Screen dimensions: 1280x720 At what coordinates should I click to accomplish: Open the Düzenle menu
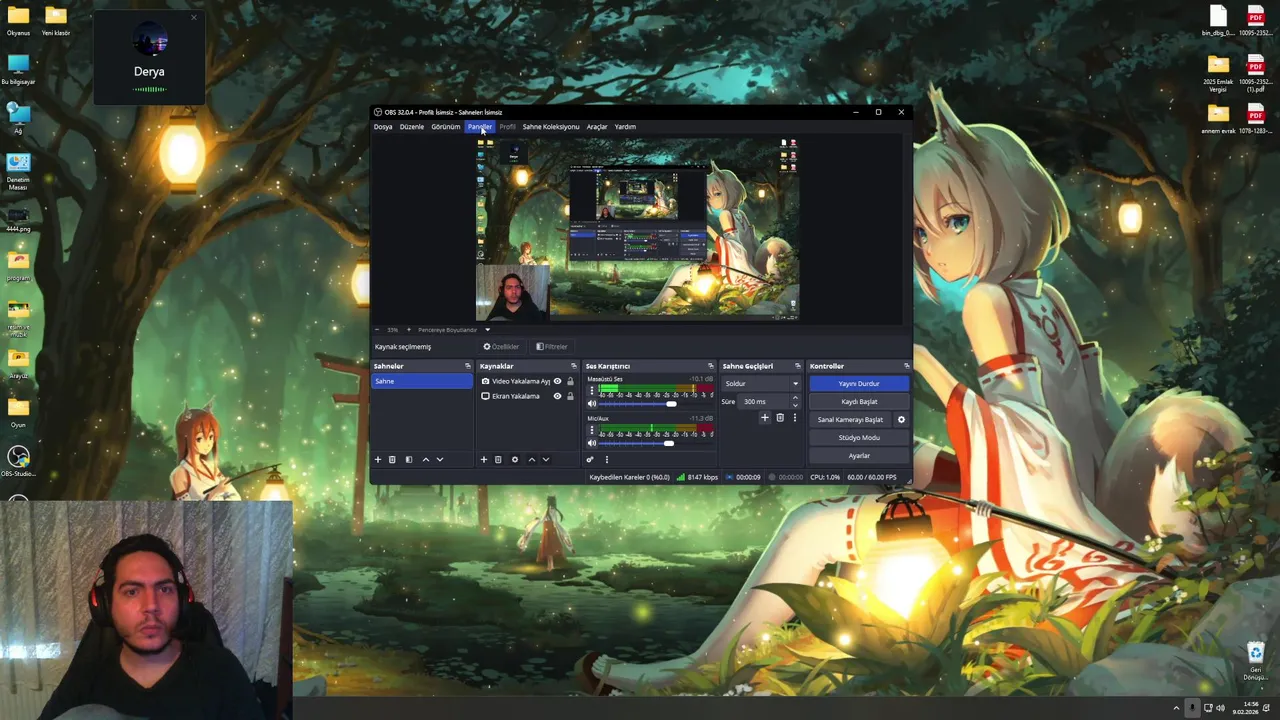[412, 127]
